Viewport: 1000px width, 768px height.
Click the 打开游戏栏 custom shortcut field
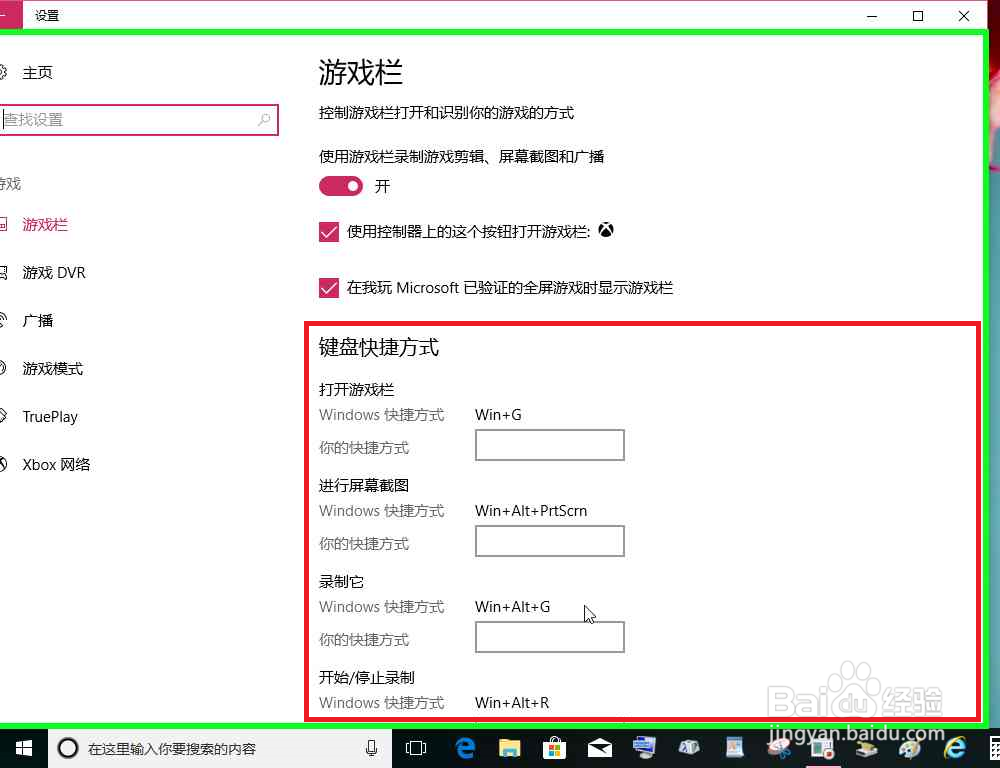(549, 445)
